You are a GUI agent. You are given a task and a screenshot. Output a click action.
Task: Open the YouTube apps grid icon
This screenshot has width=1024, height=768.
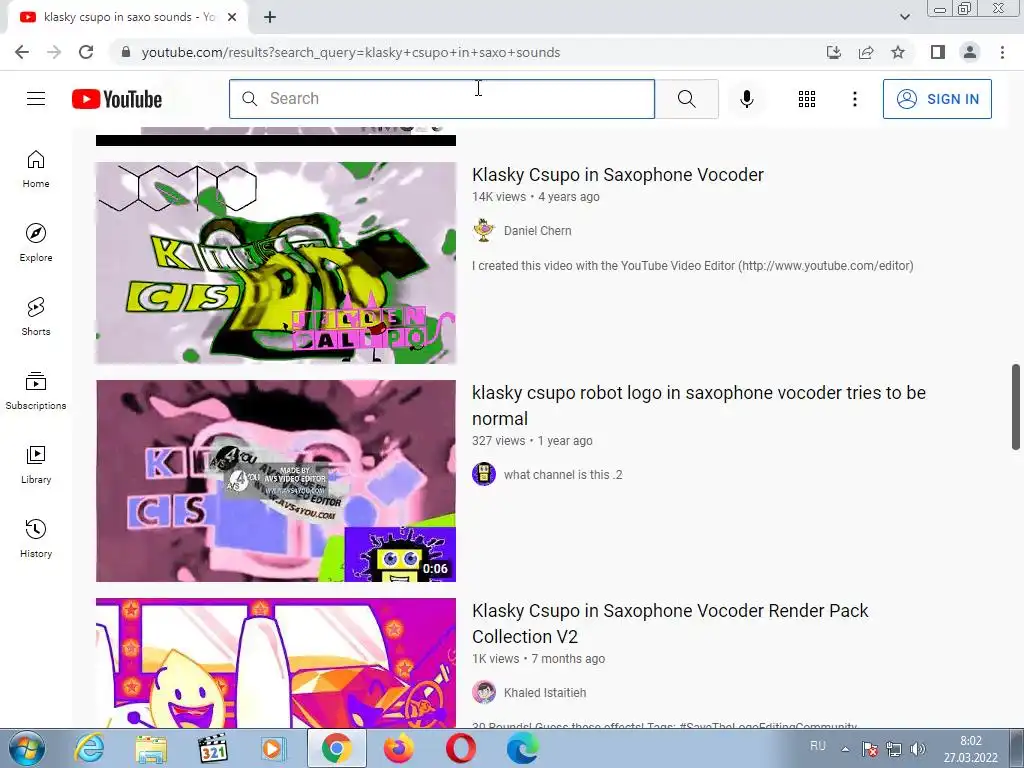coord(807,99)
